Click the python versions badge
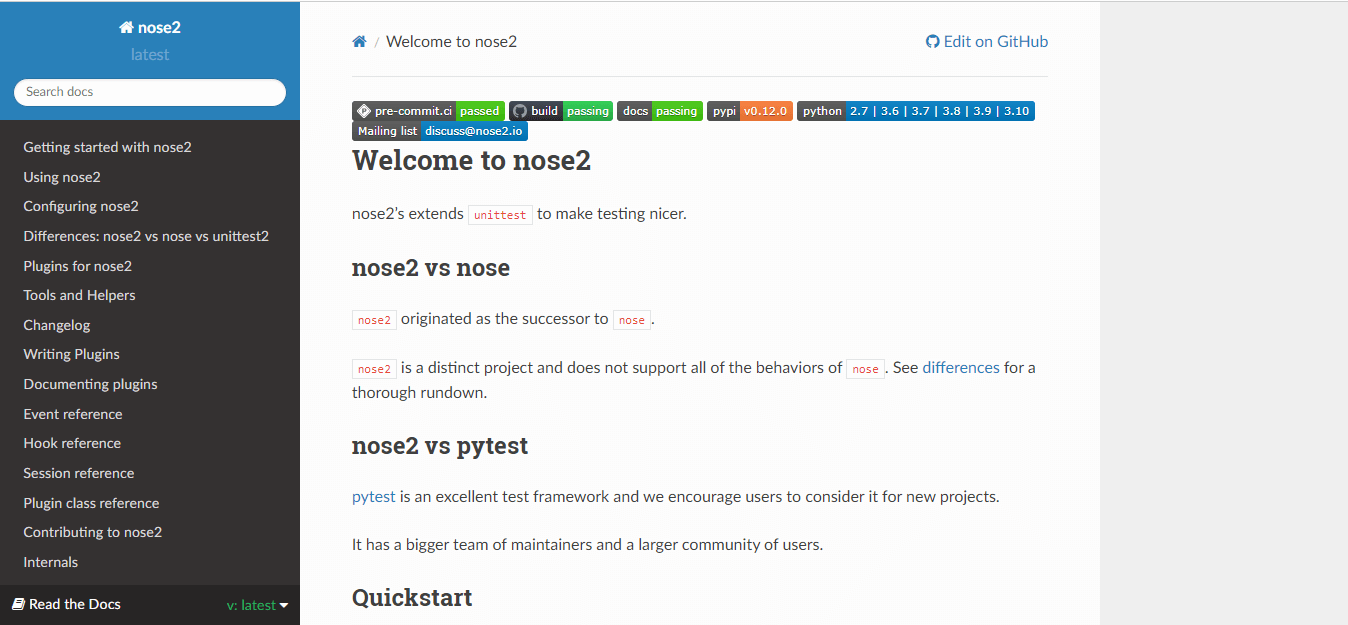1348x625 pixels. pyautogui.click(x=915, y=111)
